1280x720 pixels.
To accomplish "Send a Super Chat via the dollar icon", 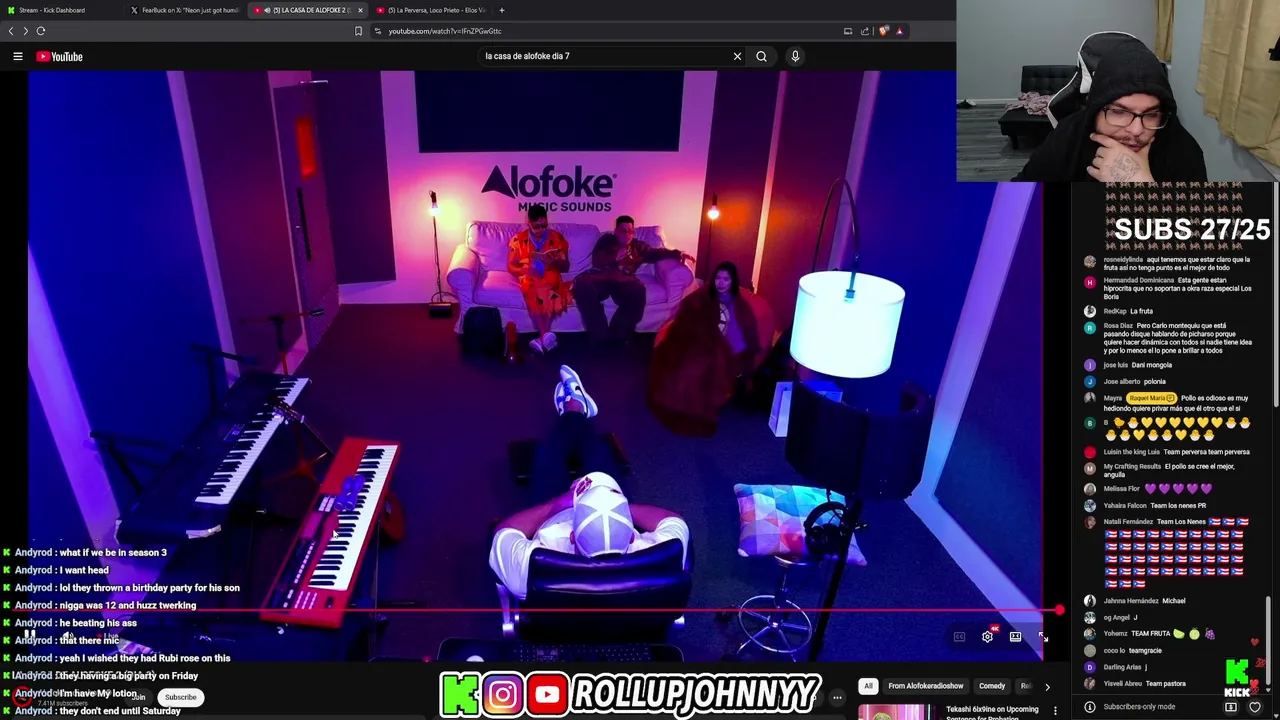I will click(1231, 707).
